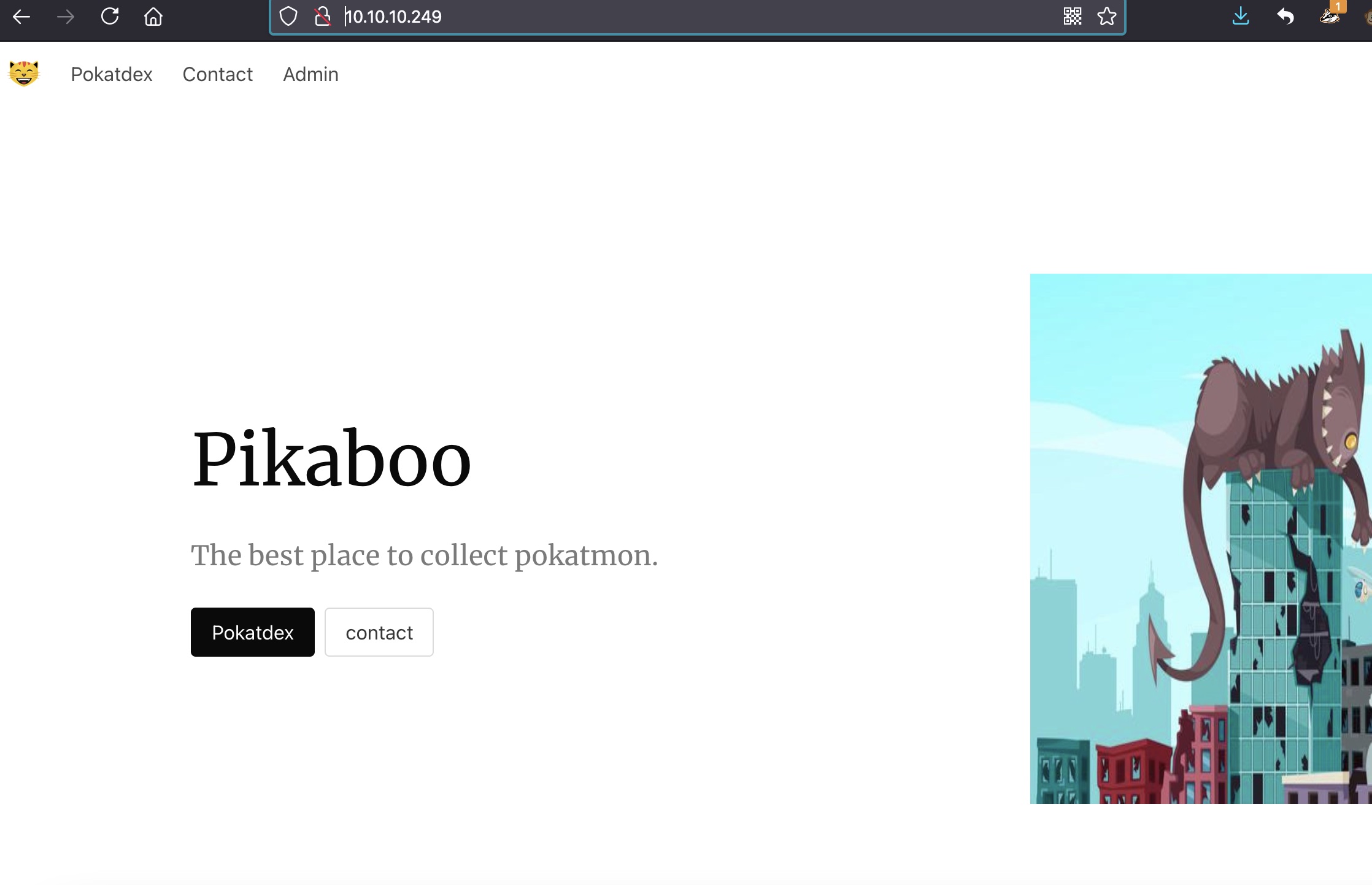Click the address bar showing 10.10.10.249
The height and width of the screenshot is (885, 1372).
(x=675, y=17)
